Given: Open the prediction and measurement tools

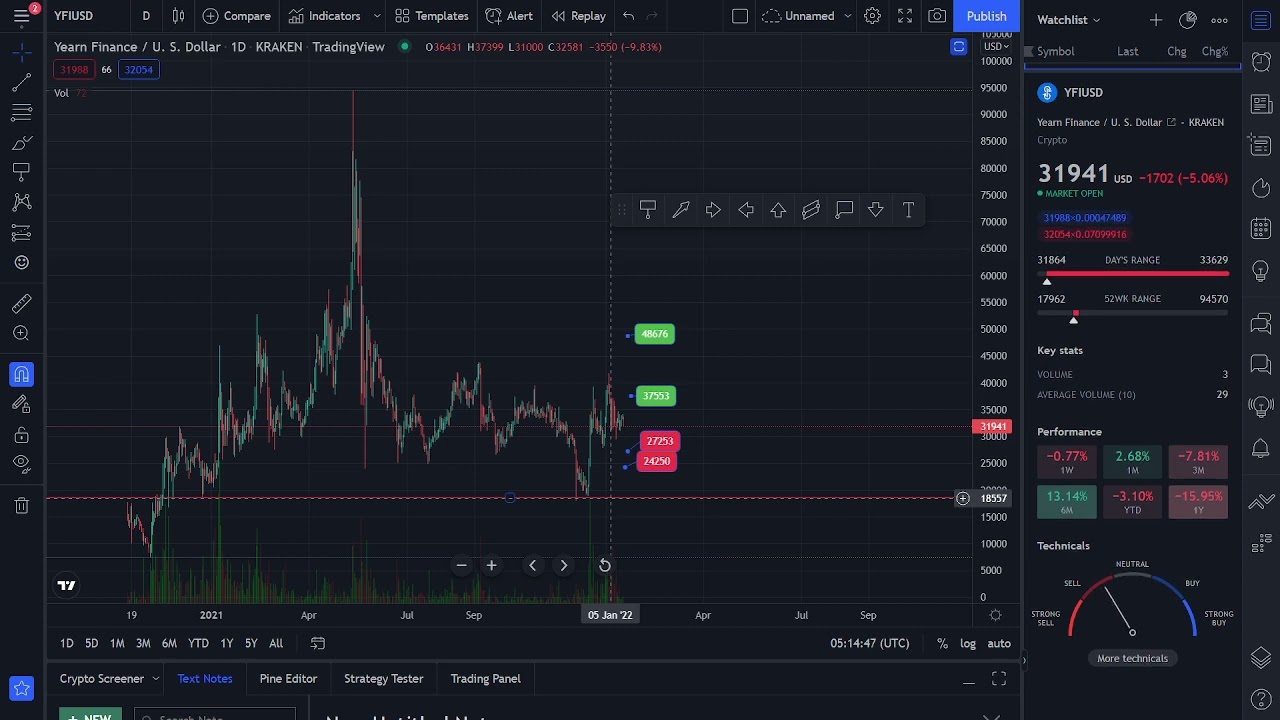Looking at the screenshot, I should point(21,232).
